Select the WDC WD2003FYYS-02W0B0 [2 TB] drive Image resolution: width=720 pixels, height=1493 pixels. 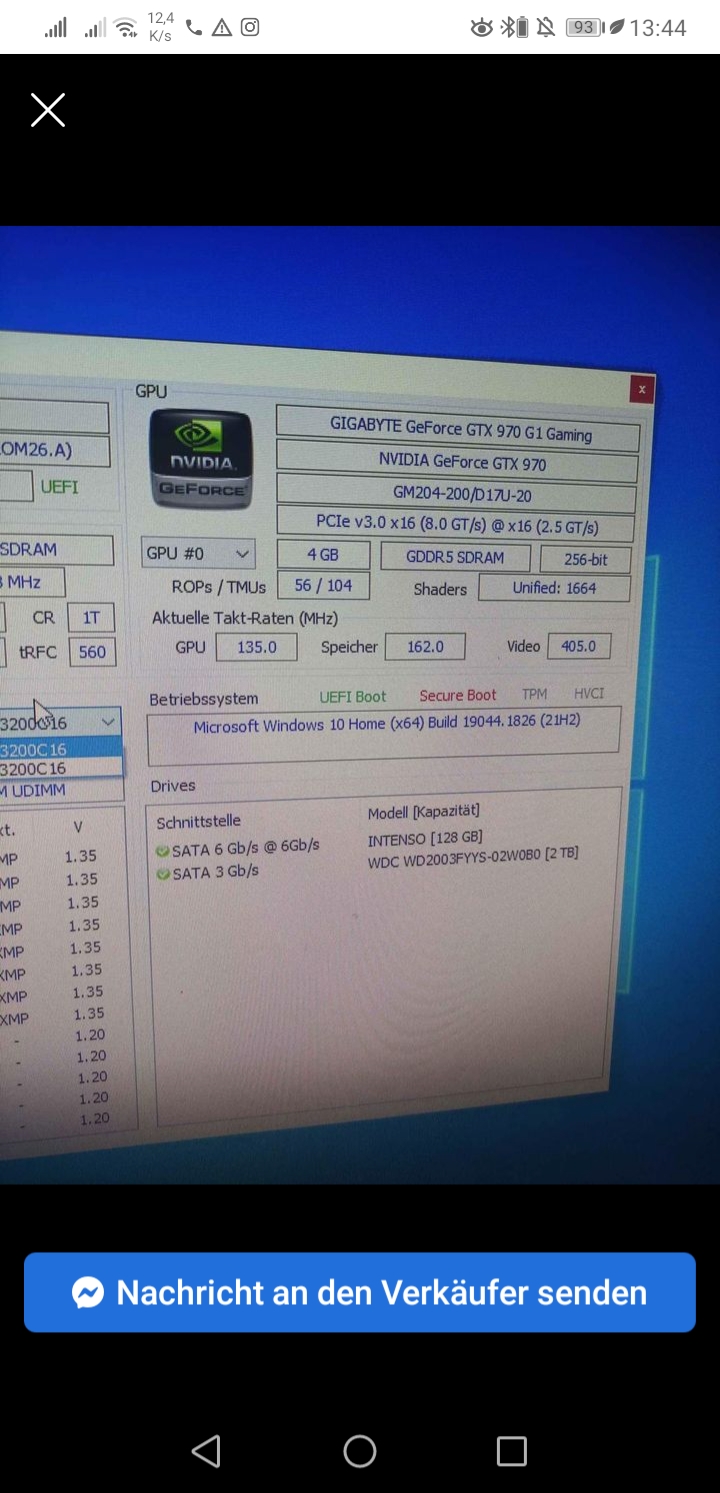[x=473, y=859]
